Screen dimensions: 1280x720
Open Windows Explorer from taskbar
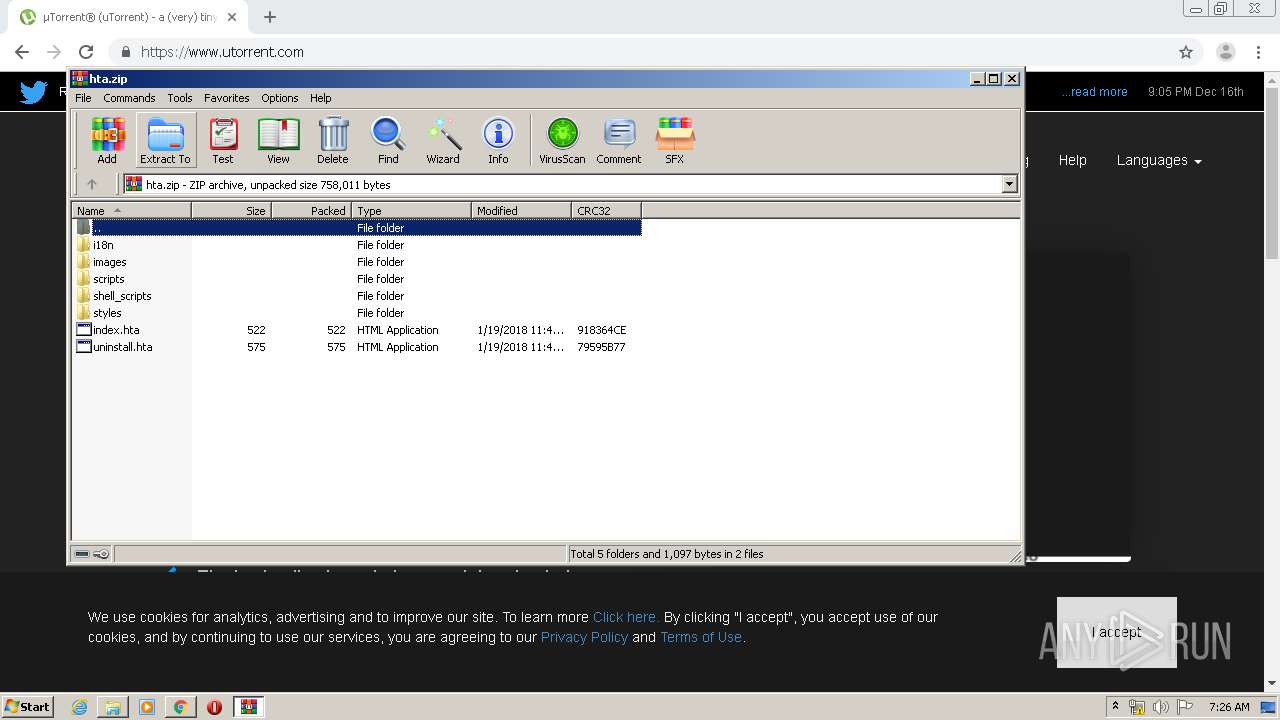point(113,707)
